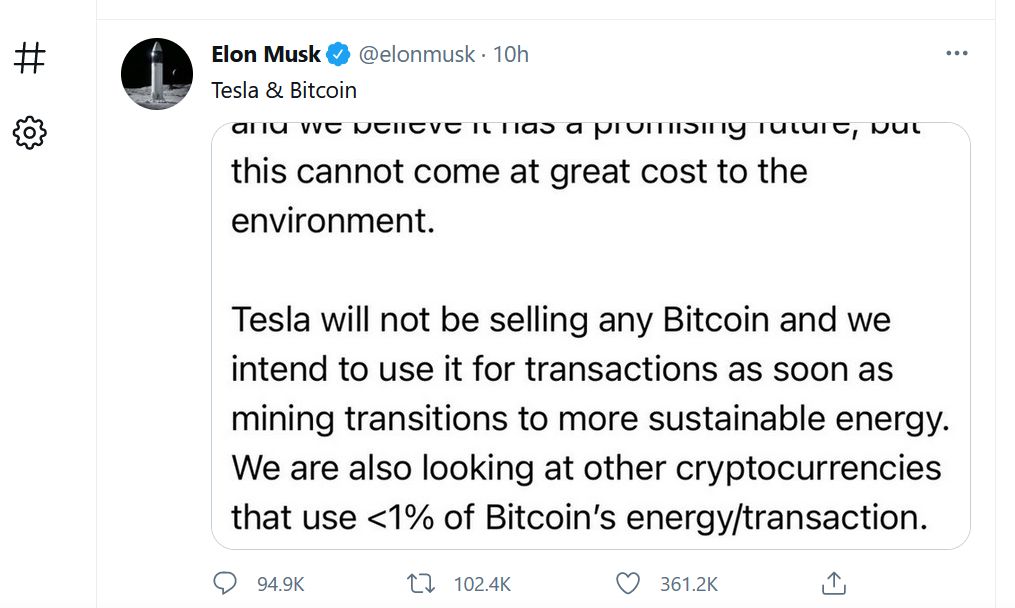
Task: Open Settings gear icon in sidebar
Action: click(x=30, y=133)
